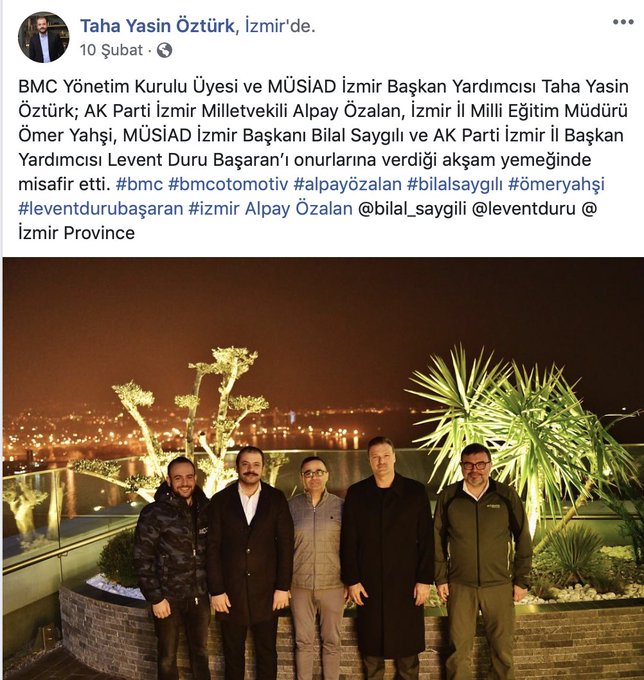Open the group photo of five men
This screenshot has width=644, height=680.
[x=323, y=468]
